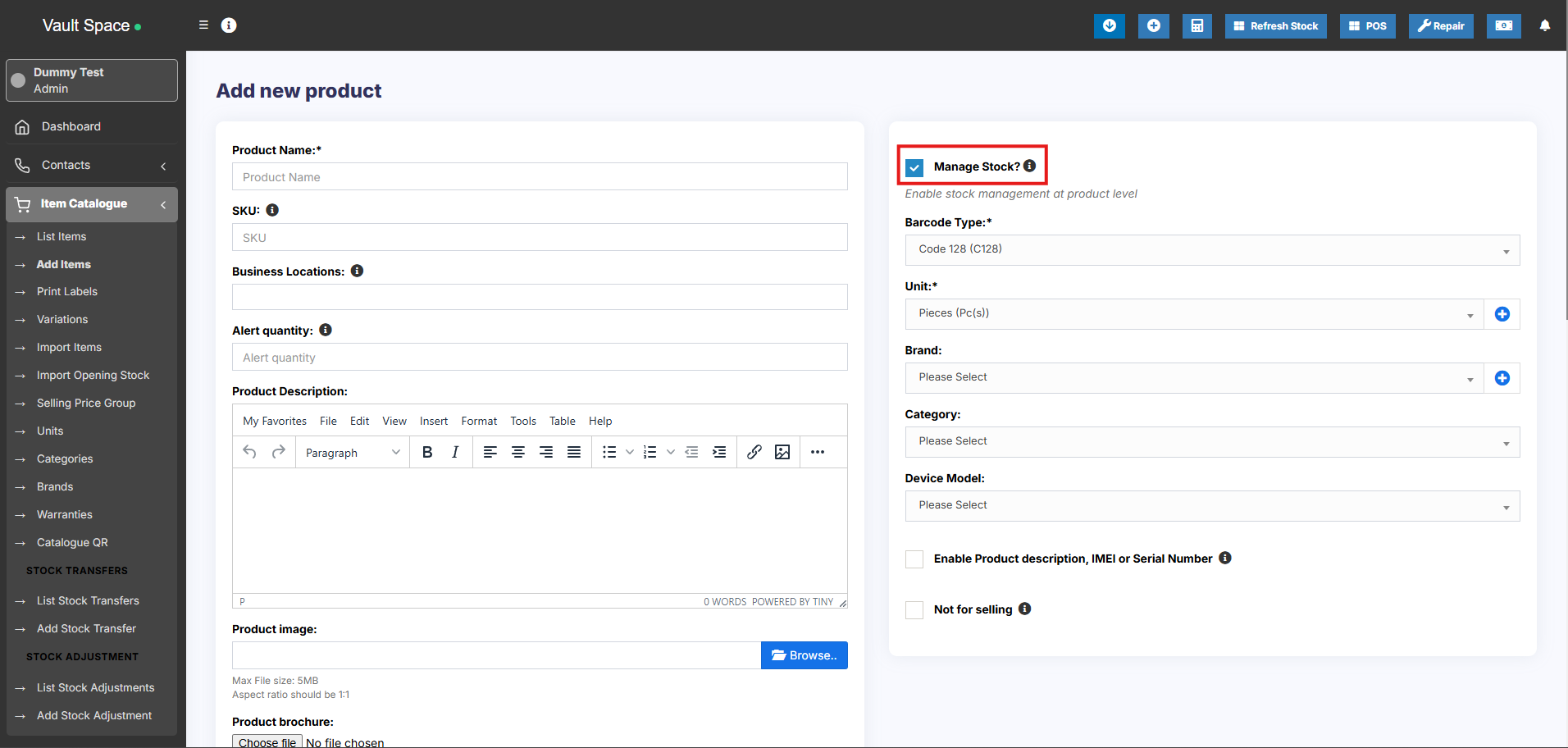Toggle italic formatting in editor
This screenshot has width=1568, height=748.
point(455,452)
